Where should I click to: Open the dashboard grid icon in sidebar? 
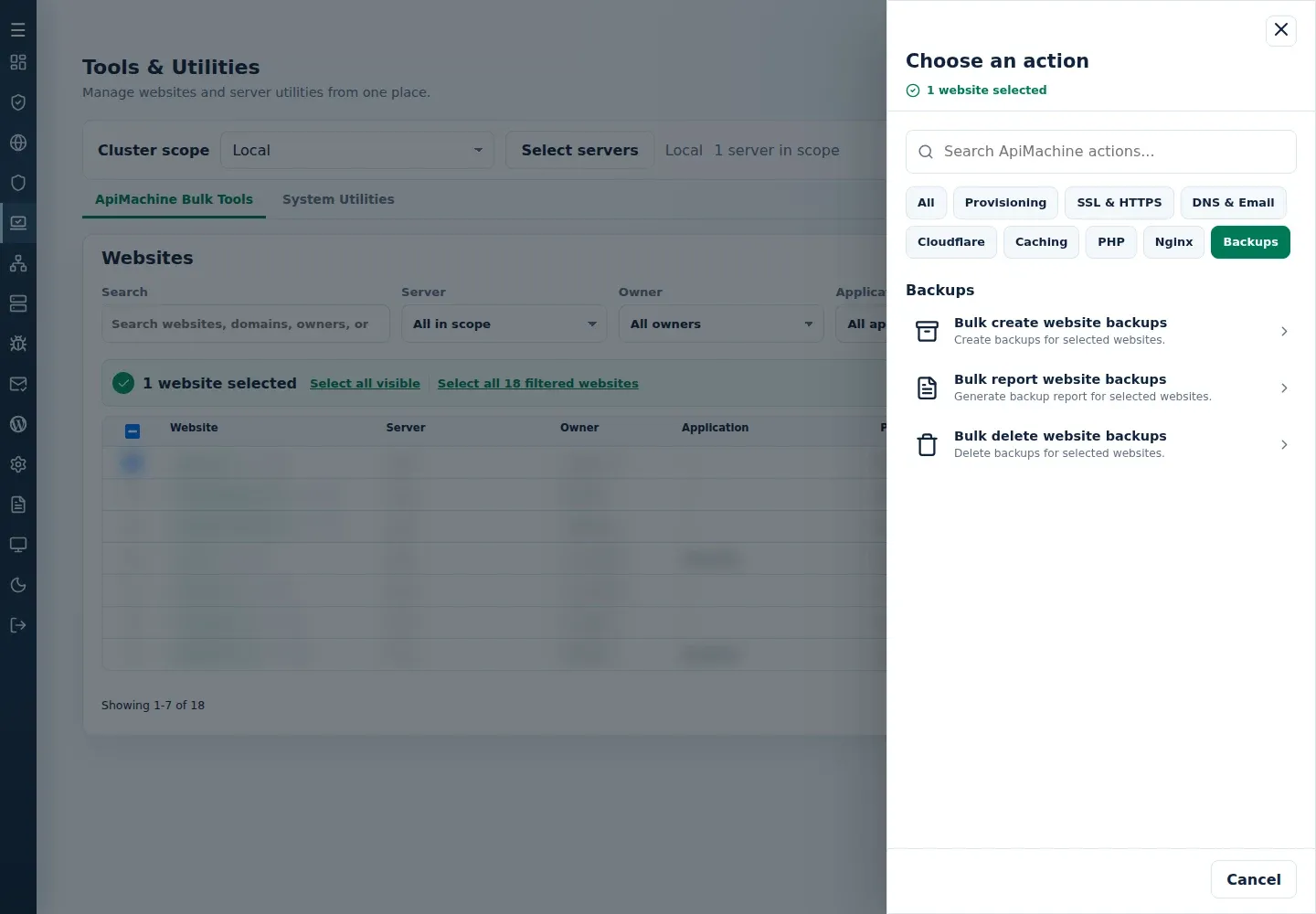coord(18,62)
